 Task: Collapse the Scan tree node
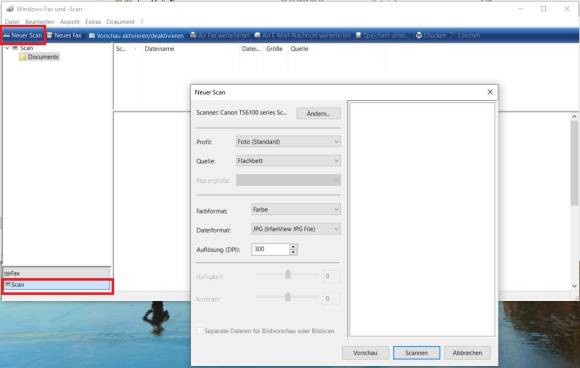pyautogui.click(x=7, y=48)
